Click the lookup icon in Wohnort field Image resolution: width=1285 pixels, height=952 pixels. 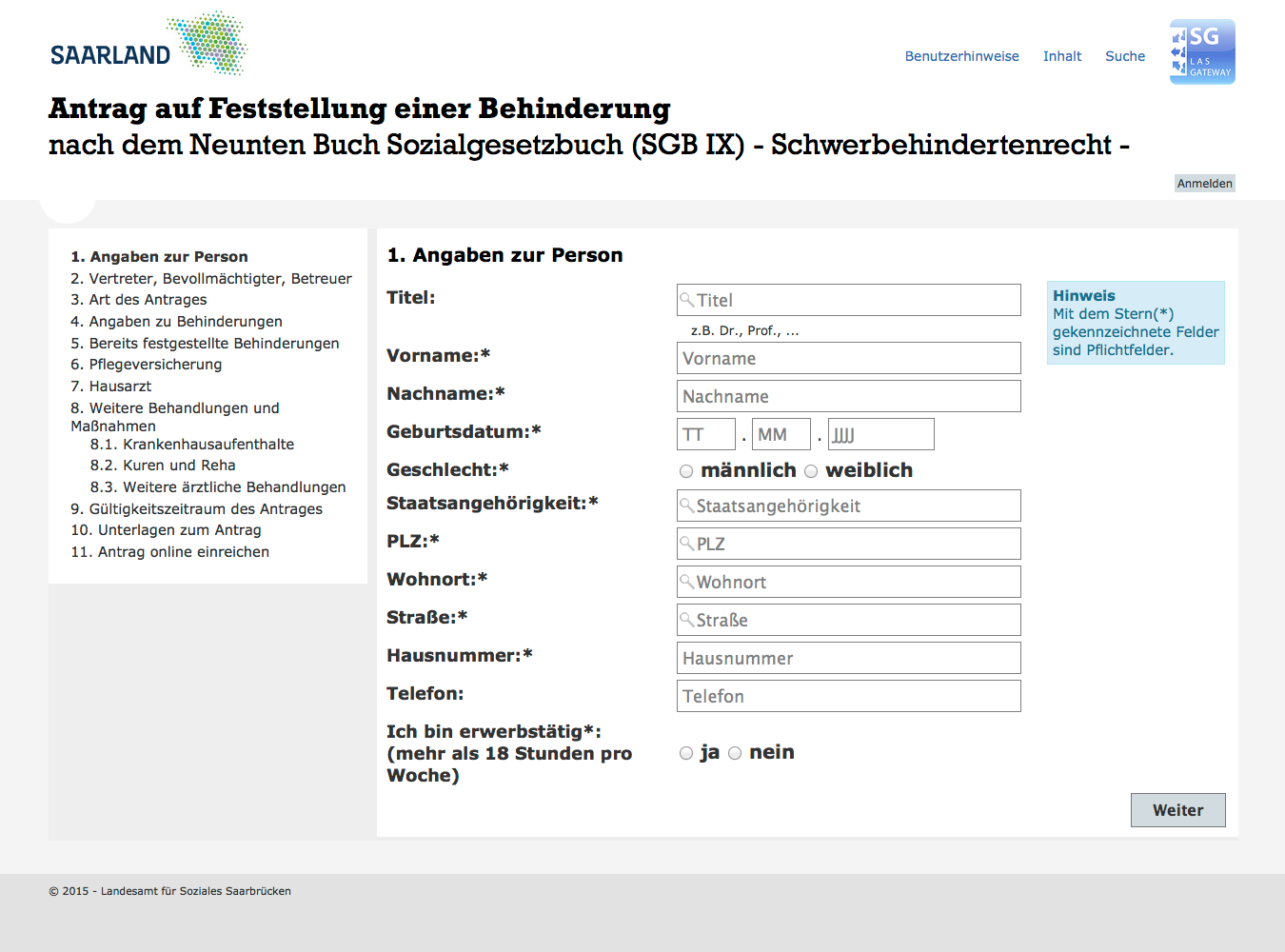click(686, 582)
